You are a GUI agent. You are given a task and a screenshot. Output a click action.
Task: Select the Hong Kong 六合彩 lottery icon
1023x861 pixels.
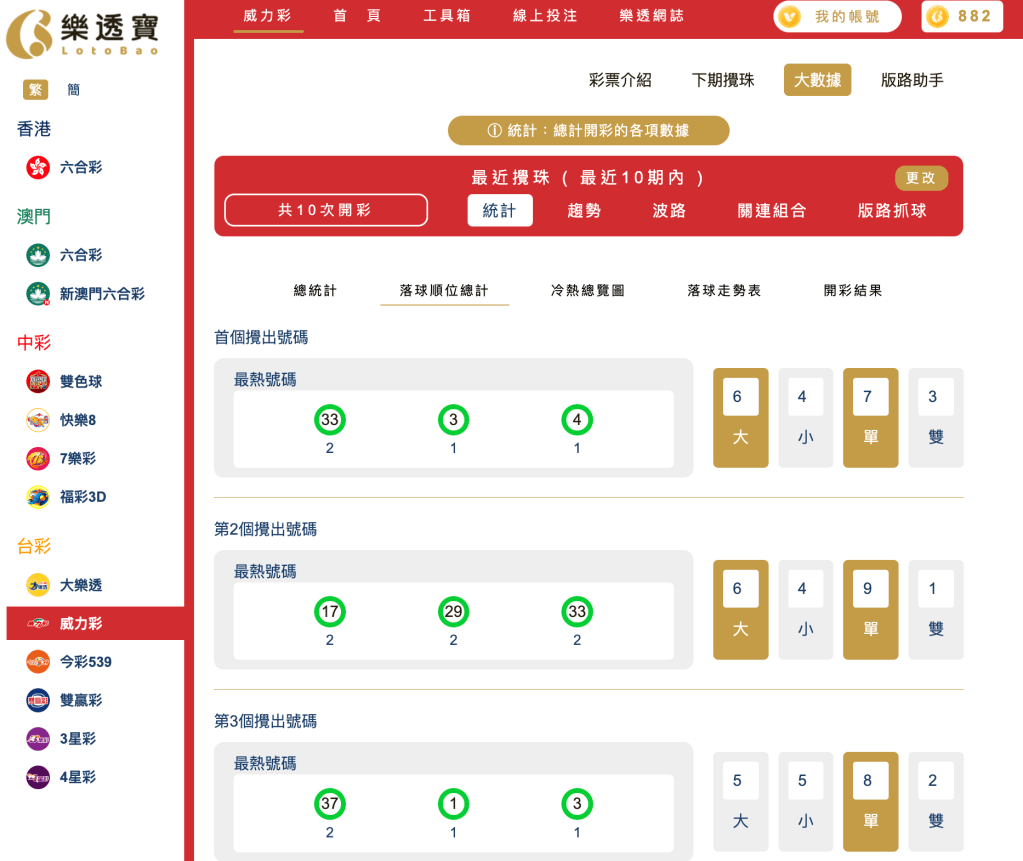tap(37, 167)
